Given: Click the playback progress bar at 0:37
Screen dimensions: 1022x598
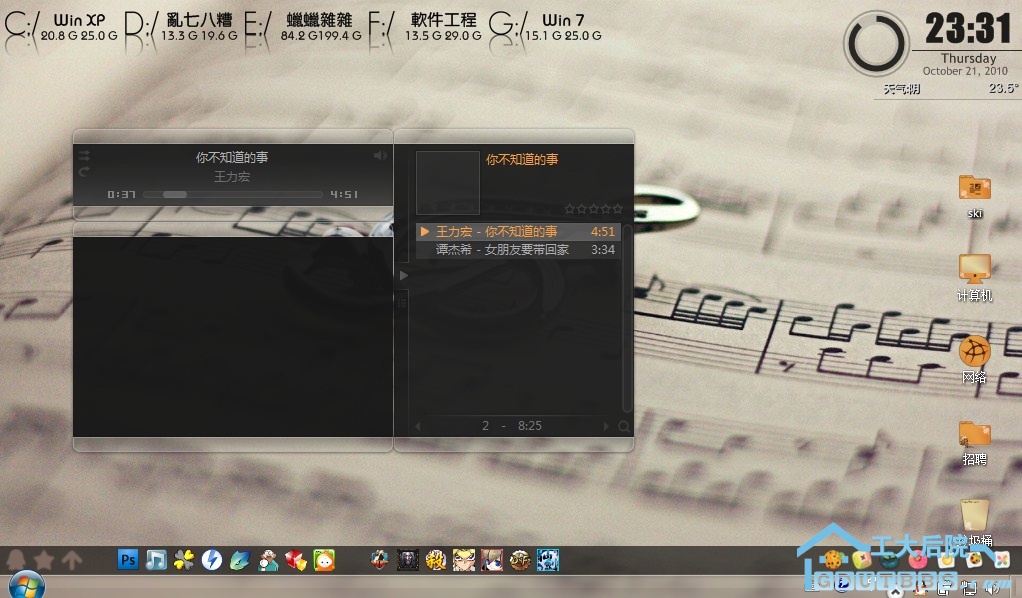Looking at the screenshot, I should click(175, 194).
